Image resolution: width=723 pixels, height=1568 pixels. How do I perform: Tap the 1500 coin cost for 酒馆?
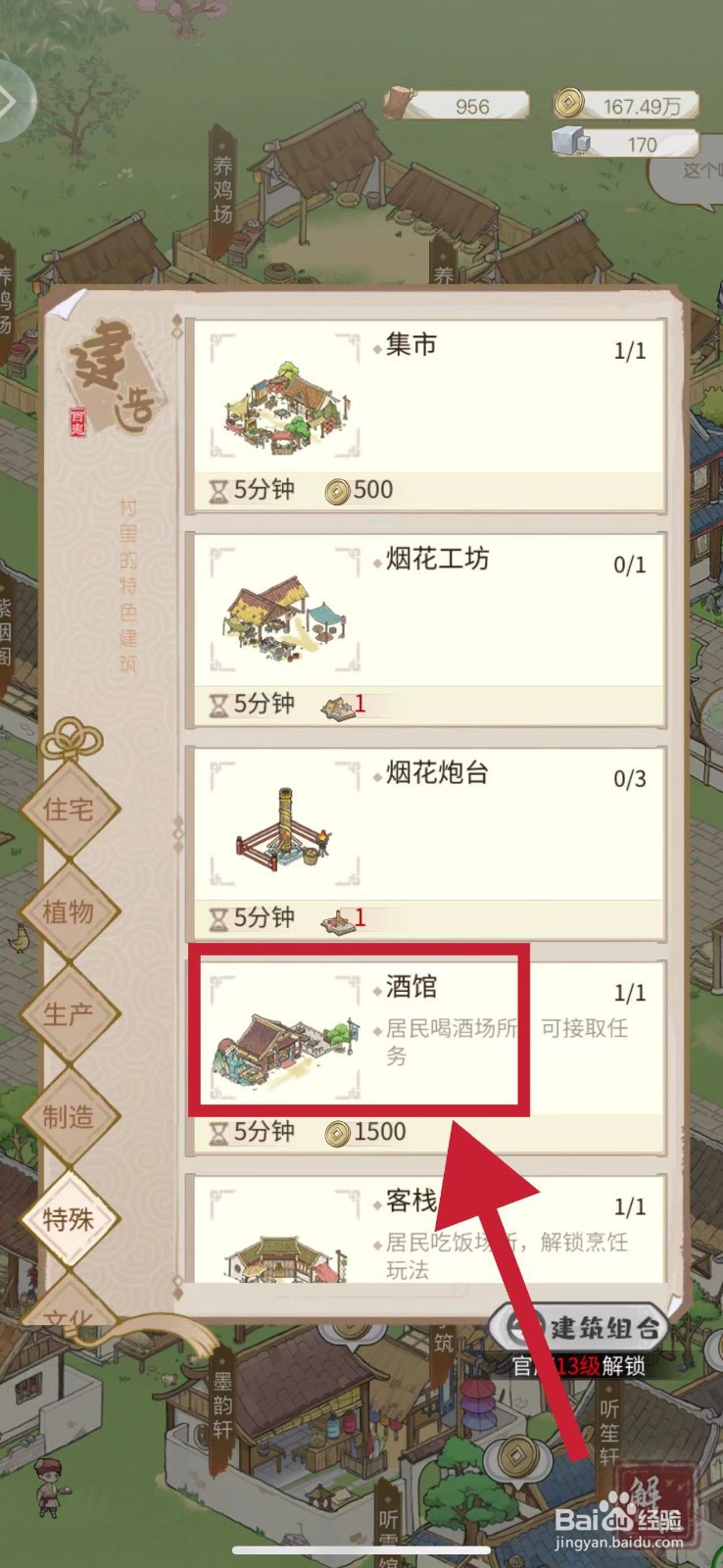click(x=366, y=1133)
